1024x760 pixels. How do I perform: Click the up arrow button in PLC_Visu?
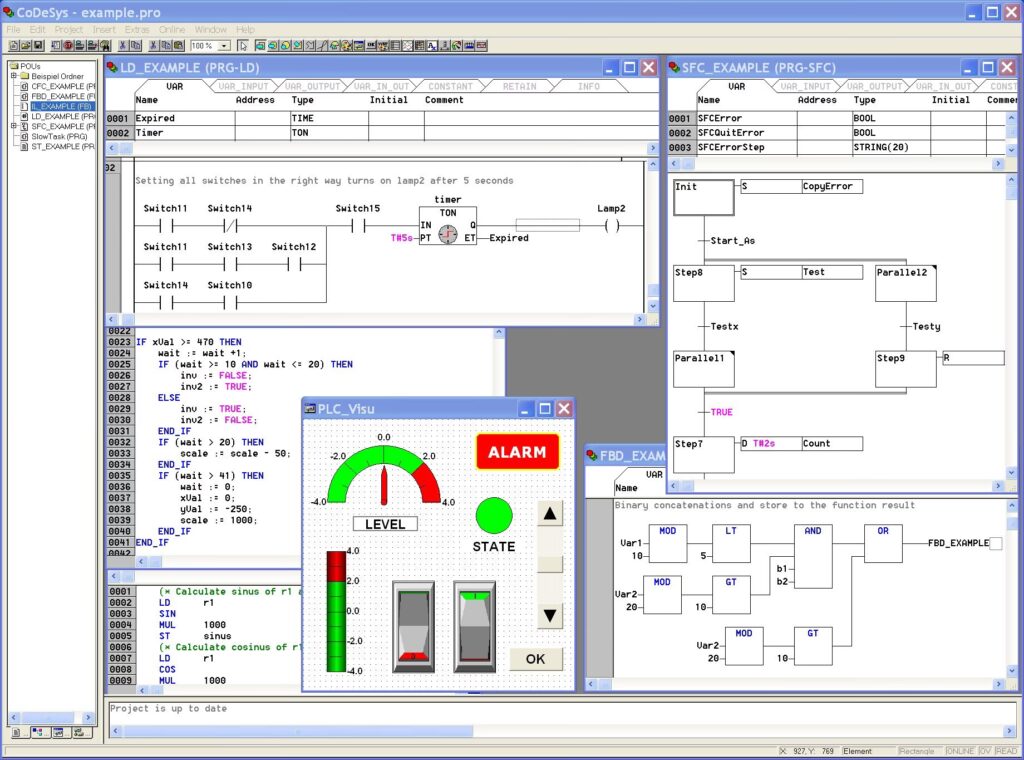[550, 515]
